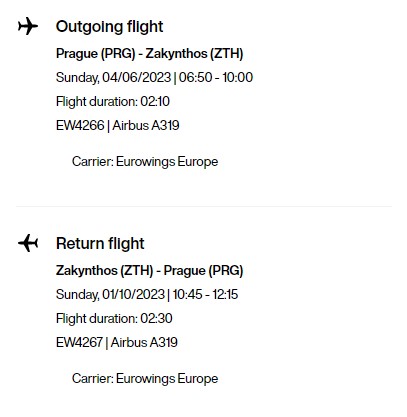Select the Return flight heading

[100, 243]
